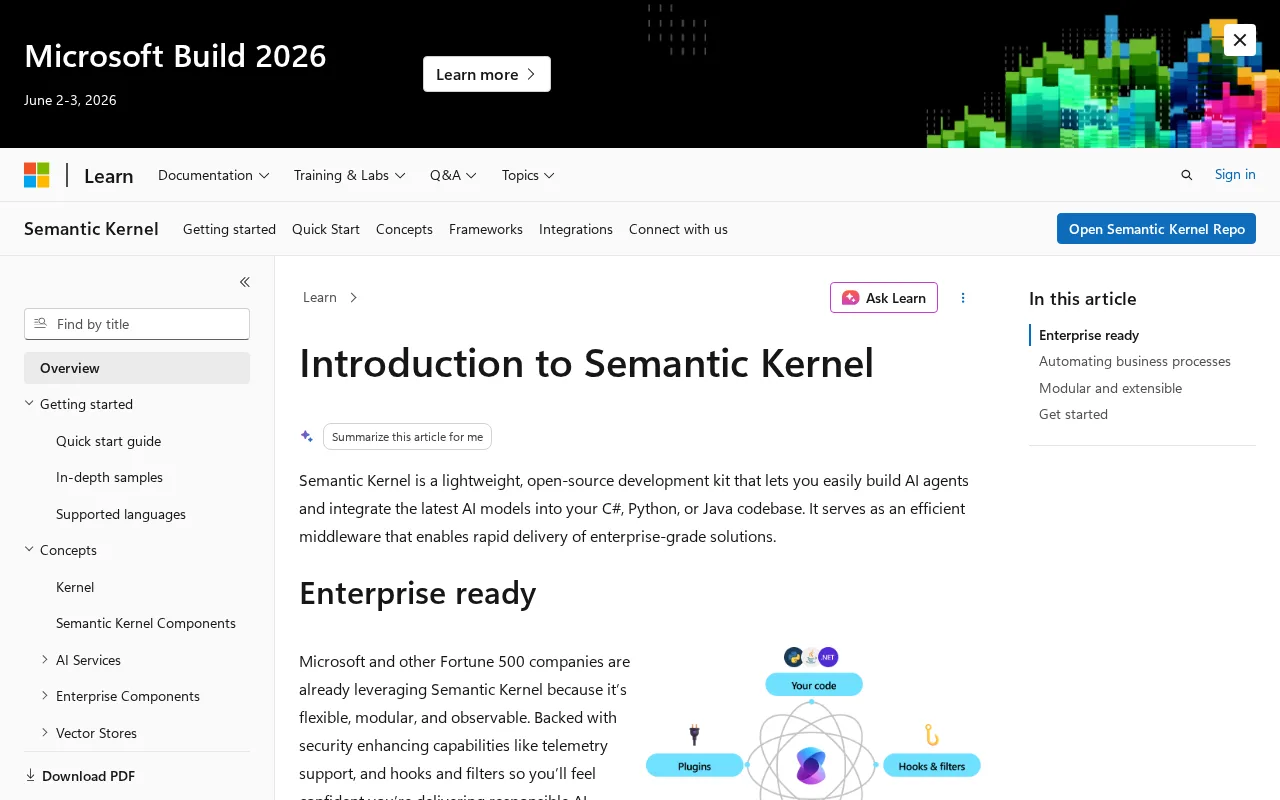
Task: Open the more actions ellipsis menu
Action: 963,298
